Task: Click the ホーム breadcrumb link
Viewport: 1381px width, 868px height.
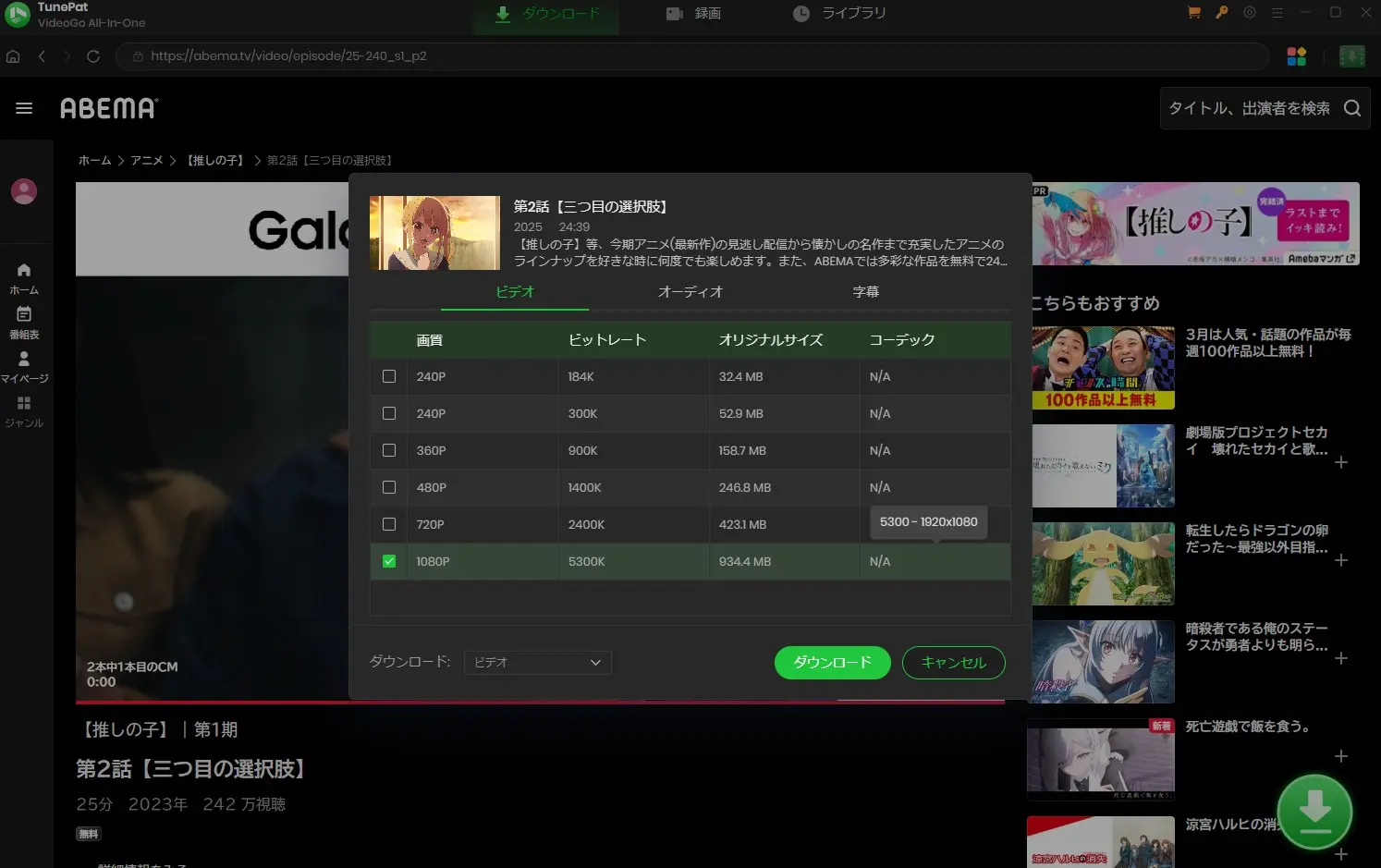Action: (95, 161)
